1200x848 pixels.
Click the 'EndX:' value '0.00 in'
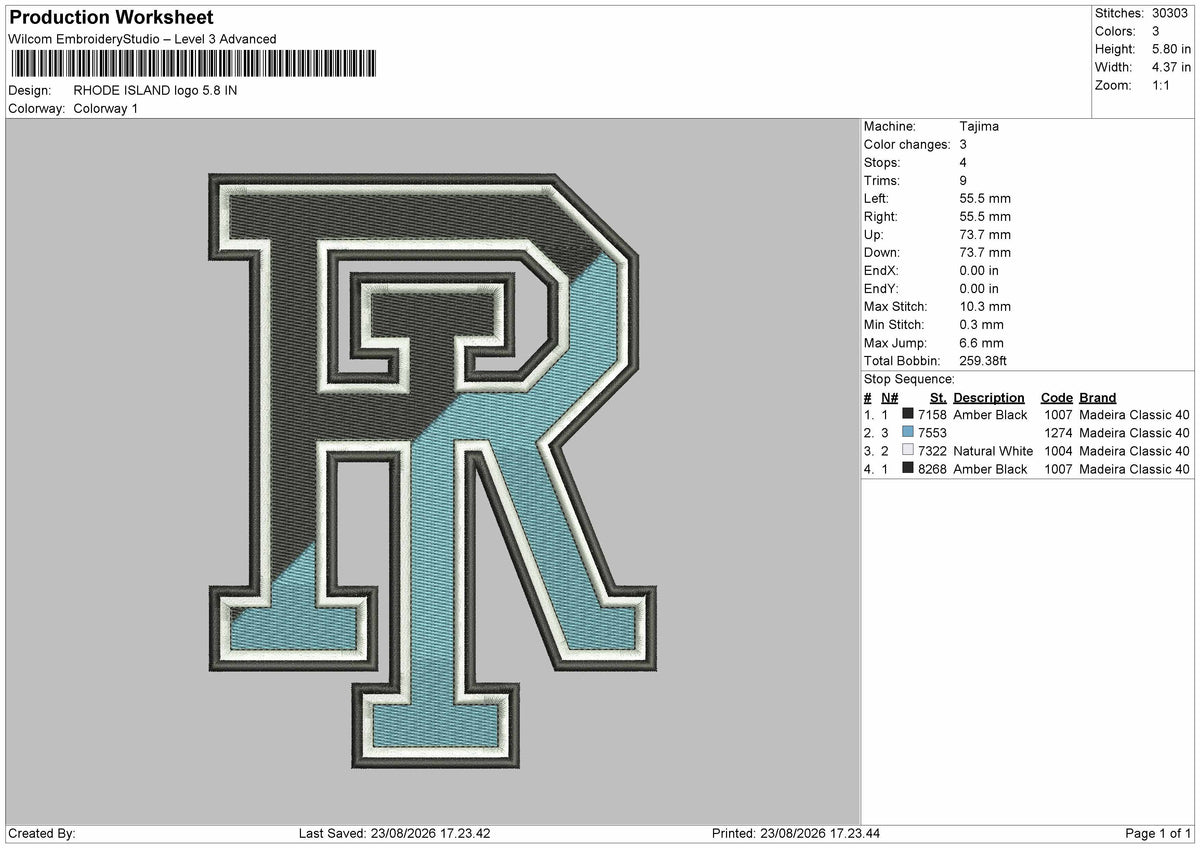point(979,270)
